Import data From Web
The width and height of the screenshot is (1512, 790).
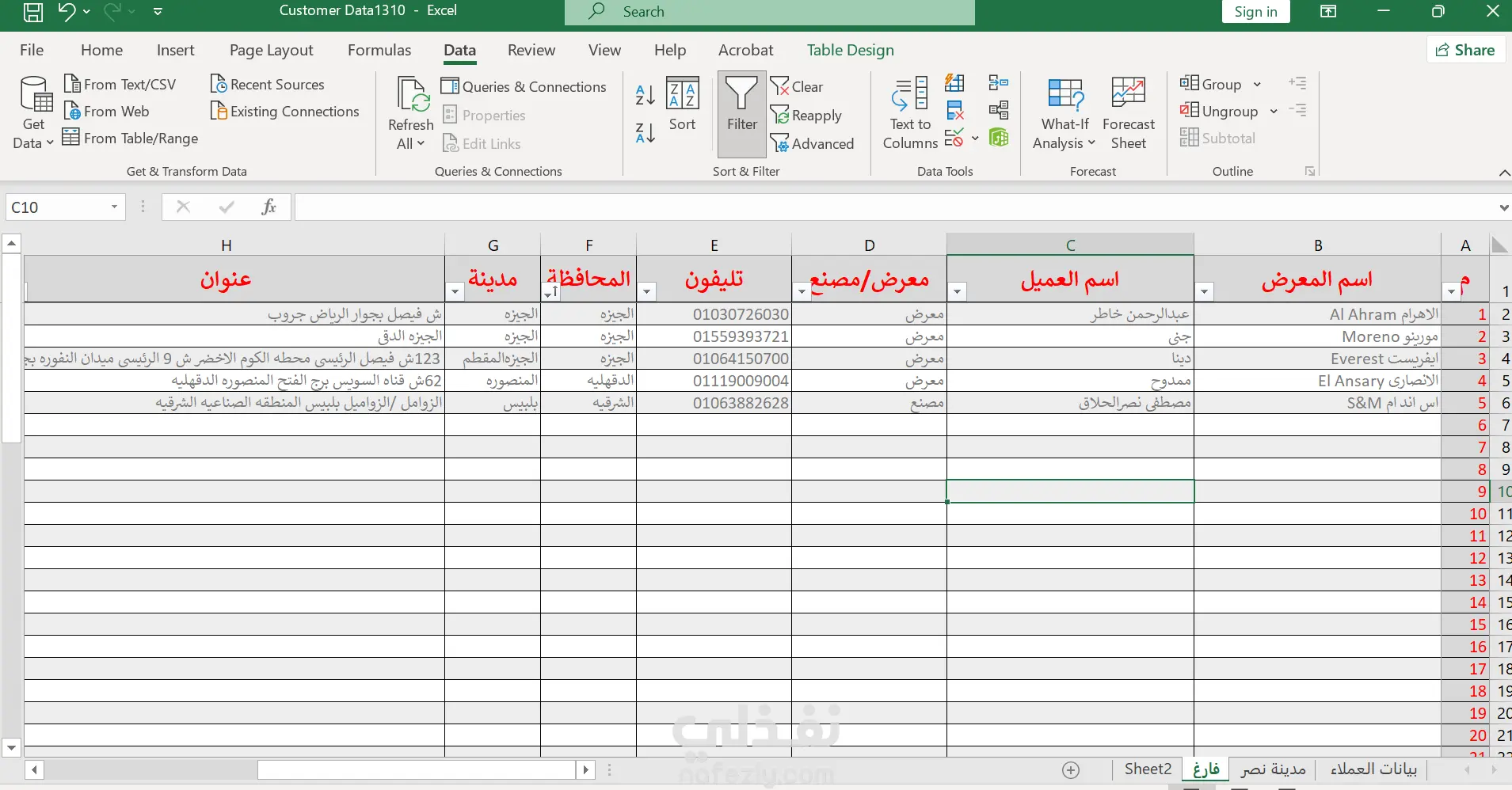click(106, 111)
